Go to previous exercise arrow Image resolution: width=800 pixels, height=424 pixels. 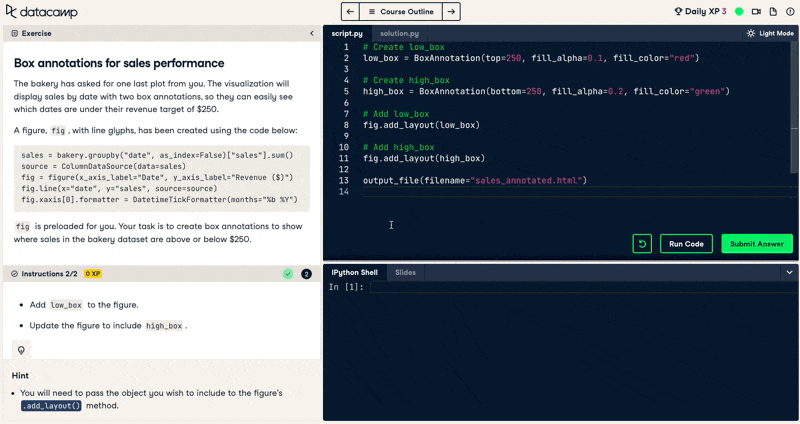click(350, 12)
